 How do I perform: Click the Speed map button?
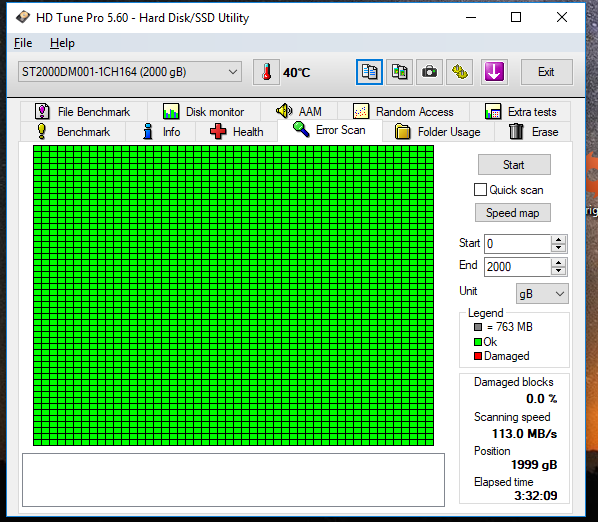(x=513, y=213)
